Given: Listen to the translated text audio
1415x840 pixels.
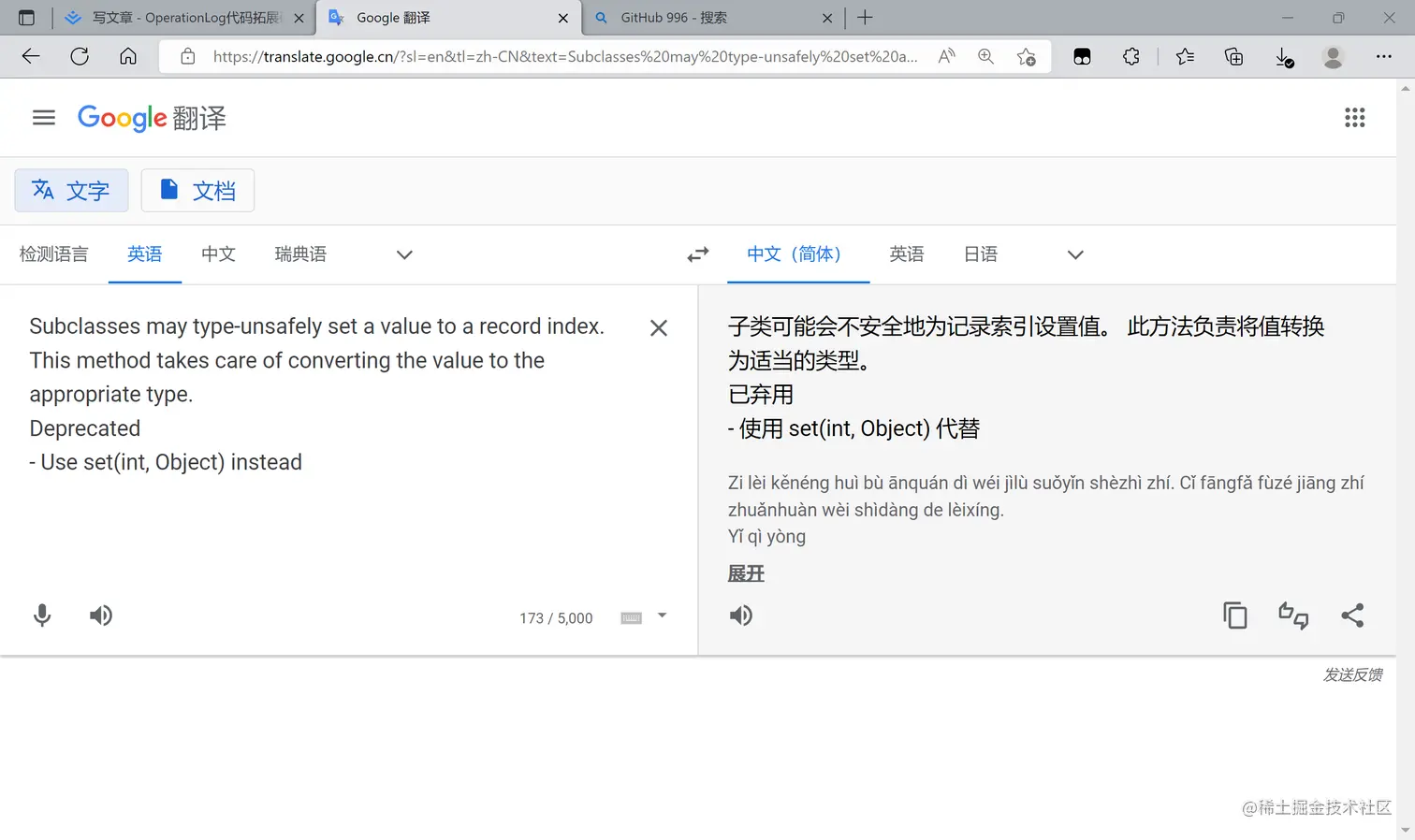Looking at the screenshot, I should point(741,616).
